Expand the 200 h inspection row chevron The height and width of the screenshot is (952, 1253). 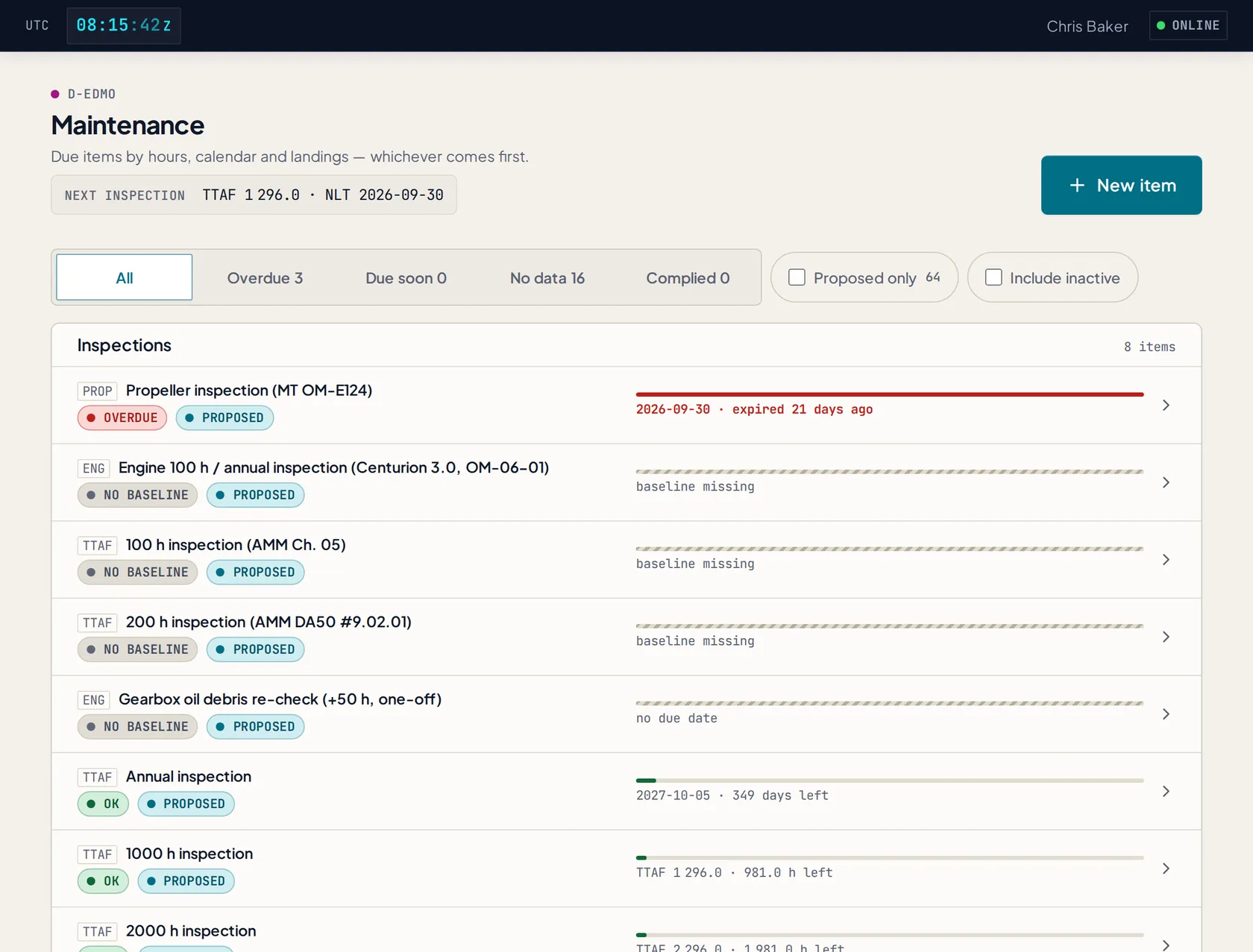[x=1166, y=637]
